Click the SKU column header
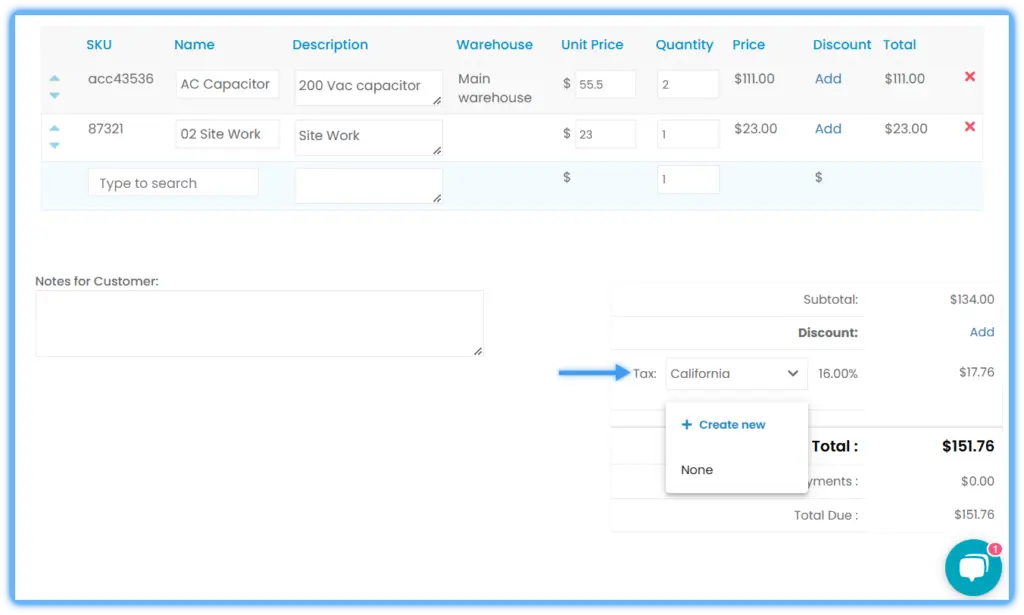 click(x=99, y=44)
